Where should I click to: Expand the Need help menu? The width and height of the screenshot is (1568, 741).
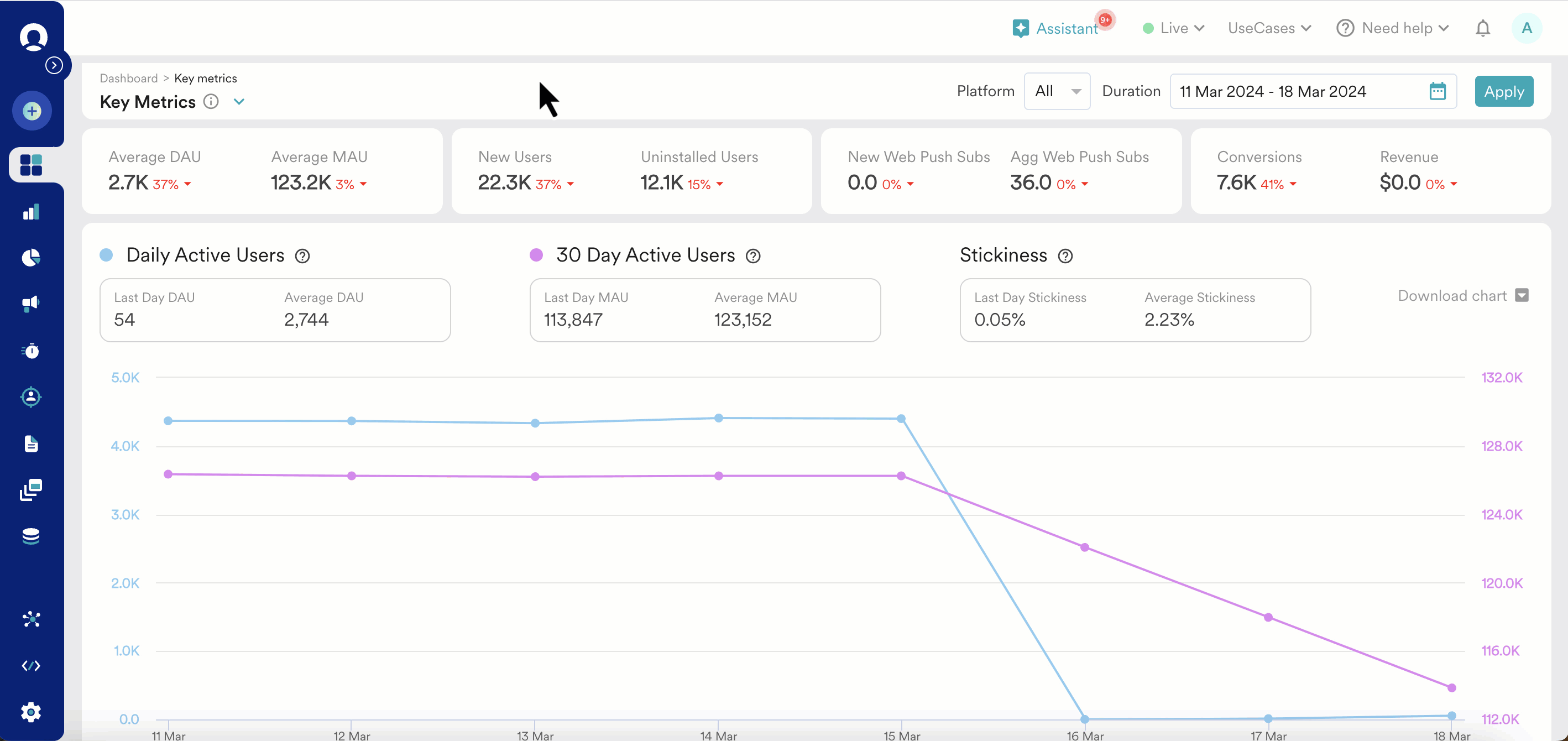pyautogui.click(x=1393, y=28)
